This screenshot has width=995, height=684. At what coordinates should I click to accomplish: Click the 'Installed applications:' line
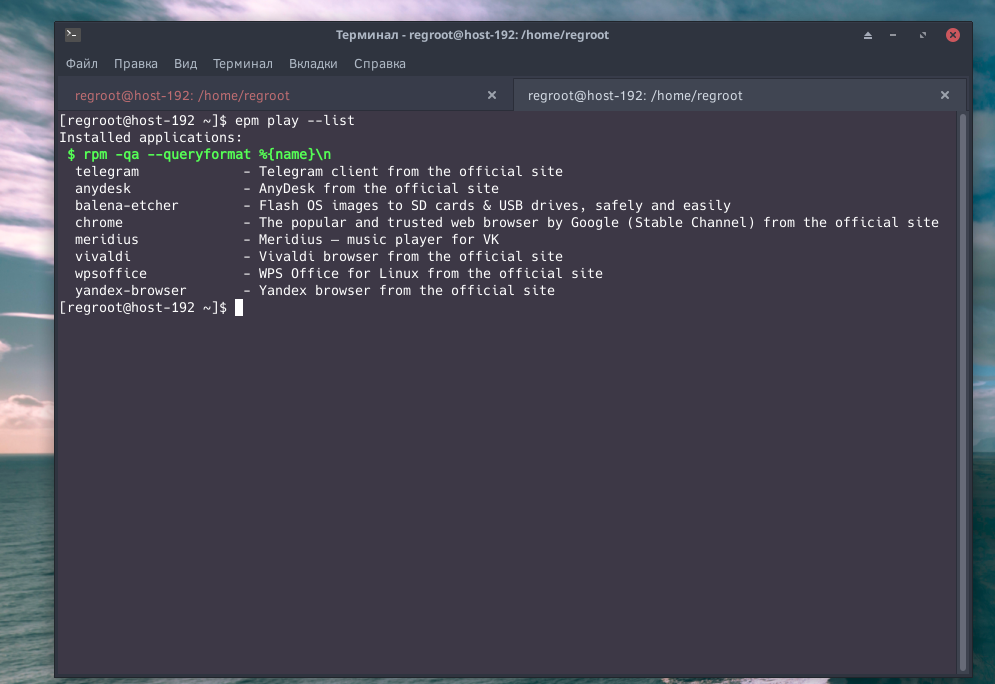coord(151,138)
